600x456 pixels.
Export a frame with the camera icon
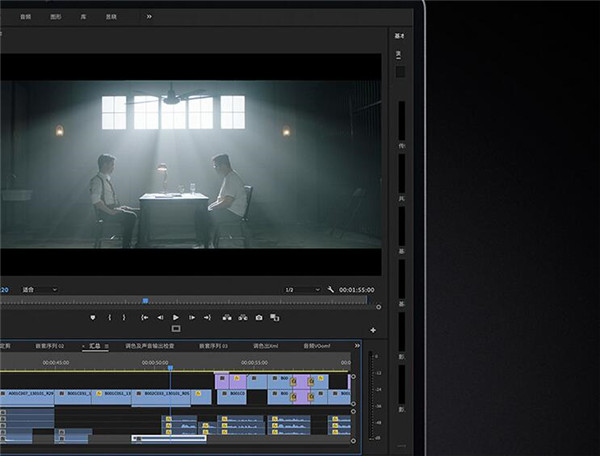coord(259,318)
